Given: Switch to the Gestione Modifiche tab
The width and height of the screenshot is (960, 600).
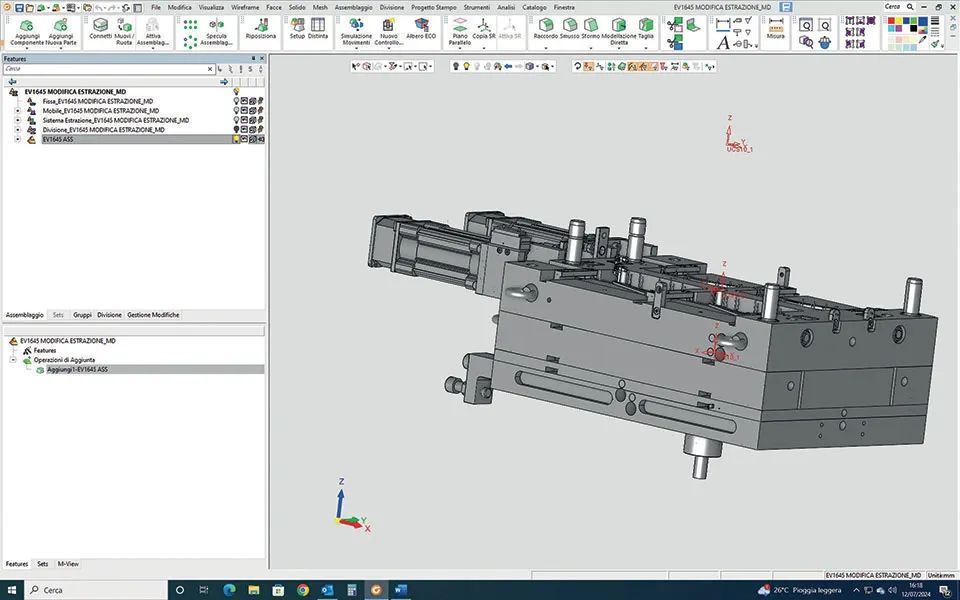Looking at the screenshot, I should (153, 315).
